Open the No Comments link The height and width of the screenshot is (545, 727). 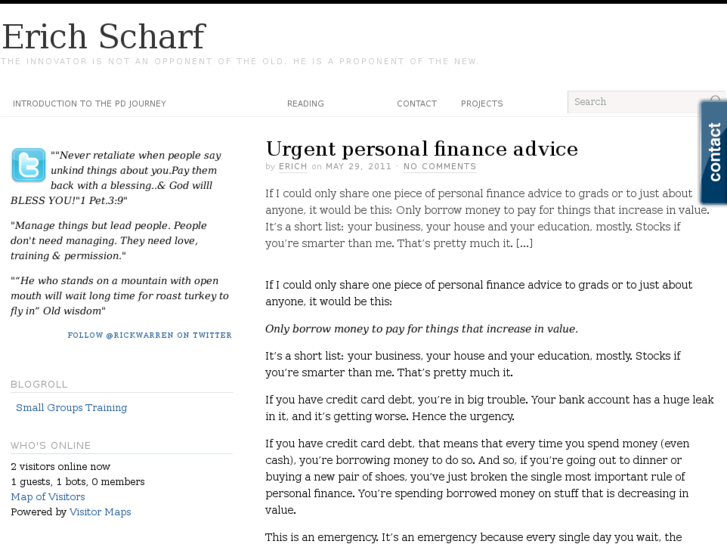tap(440, 167)
